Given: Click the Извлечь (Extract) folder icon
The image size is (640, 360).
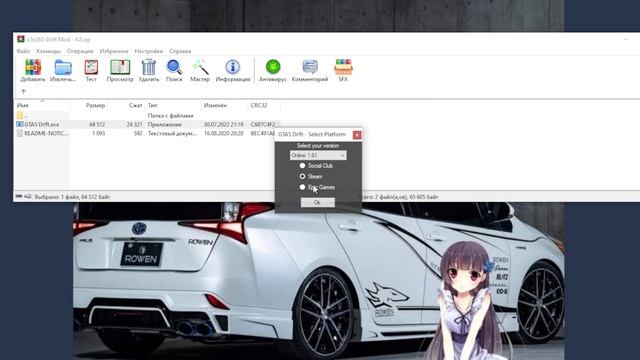Looking at the screenshot, I should [63, 67].
